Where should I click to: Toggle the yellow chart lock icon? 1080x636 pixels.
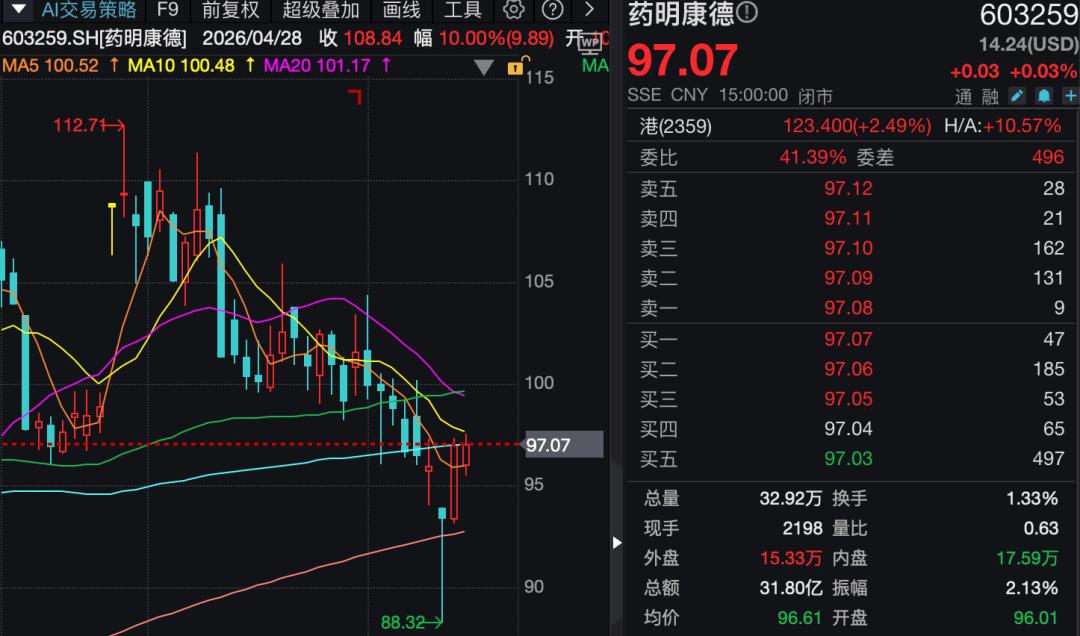click(516, 66)
